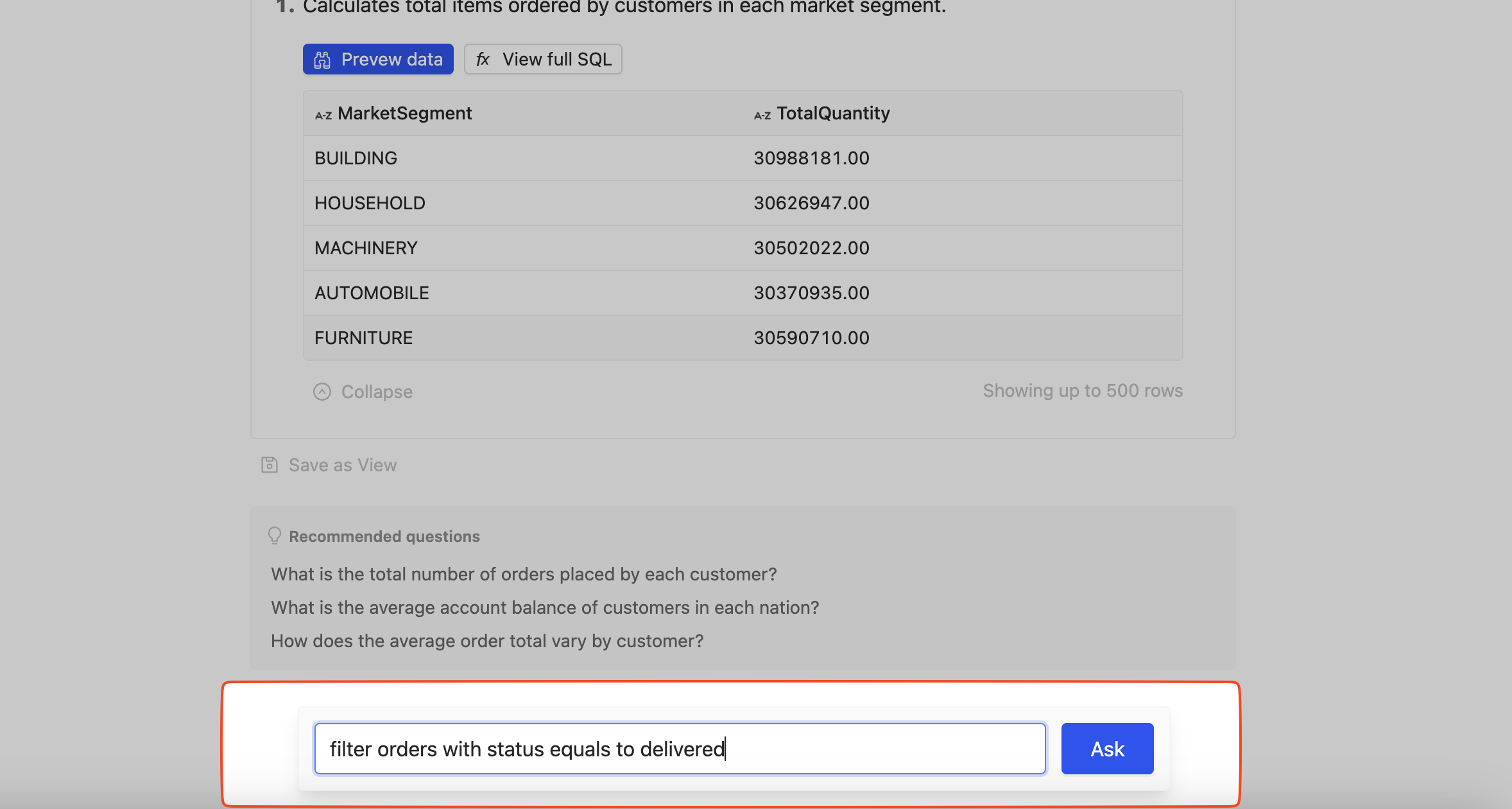Click the fx icon beside View full SQL
Screen dimensions: 1512x809
click(483, 60)
